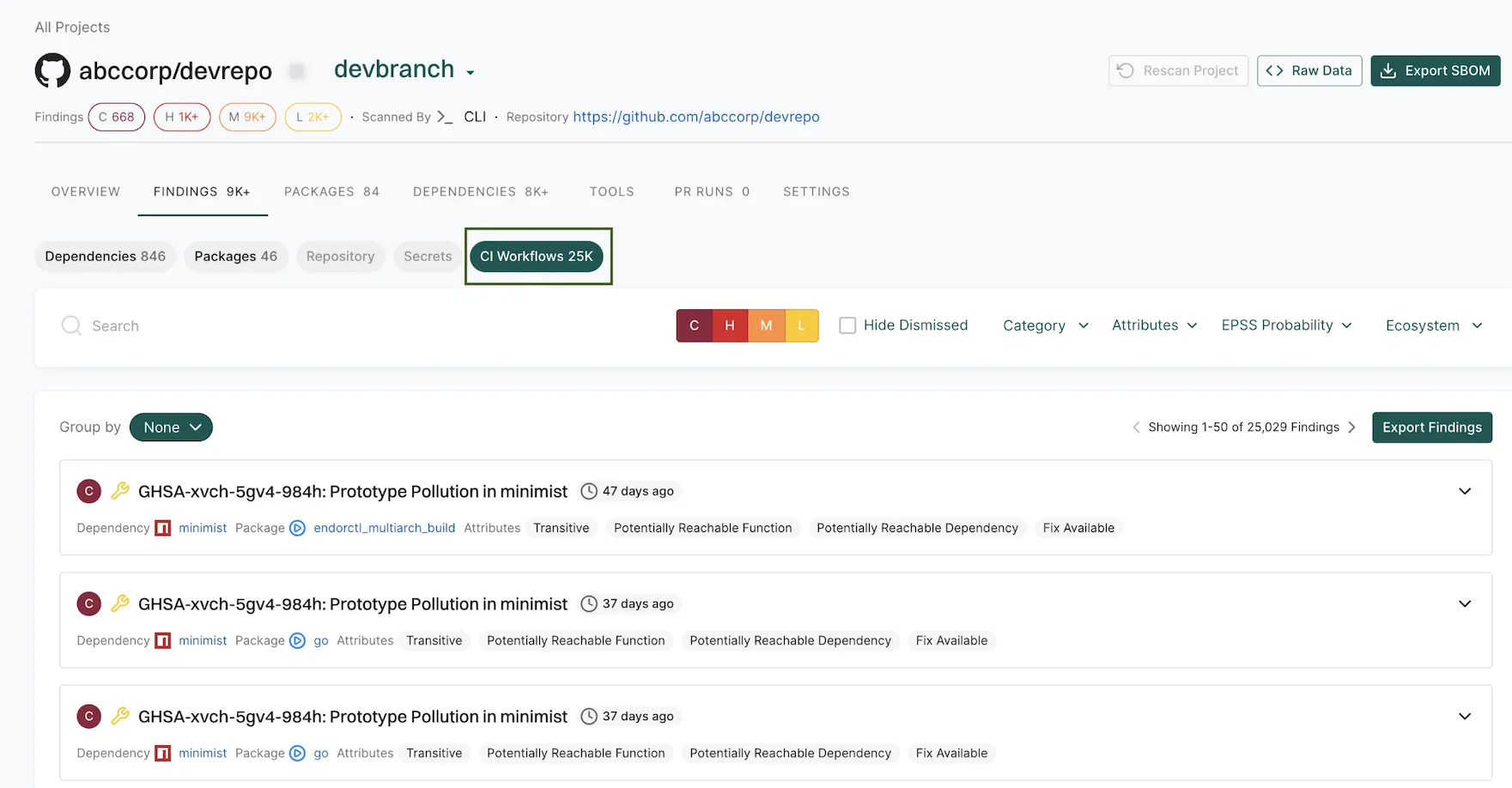
Task: Click the Export Findings button
Action: tap(1431, 427)
